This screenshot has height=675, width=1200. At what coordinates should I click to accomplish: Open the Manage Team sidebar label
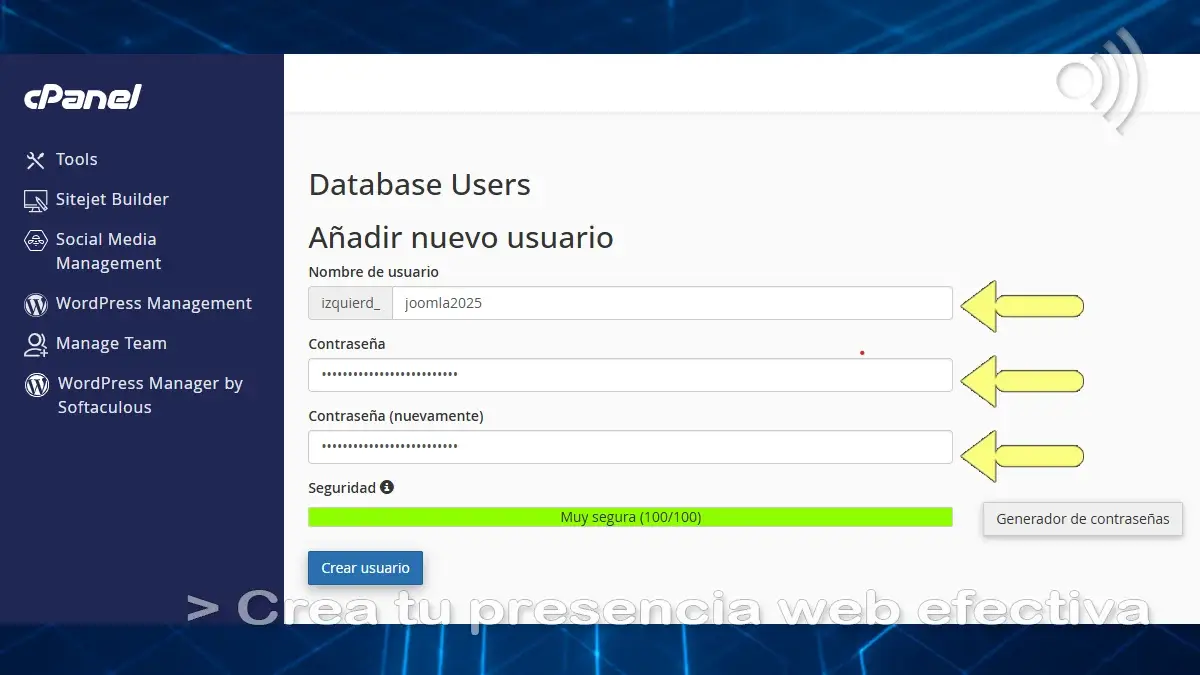[111, 344]
